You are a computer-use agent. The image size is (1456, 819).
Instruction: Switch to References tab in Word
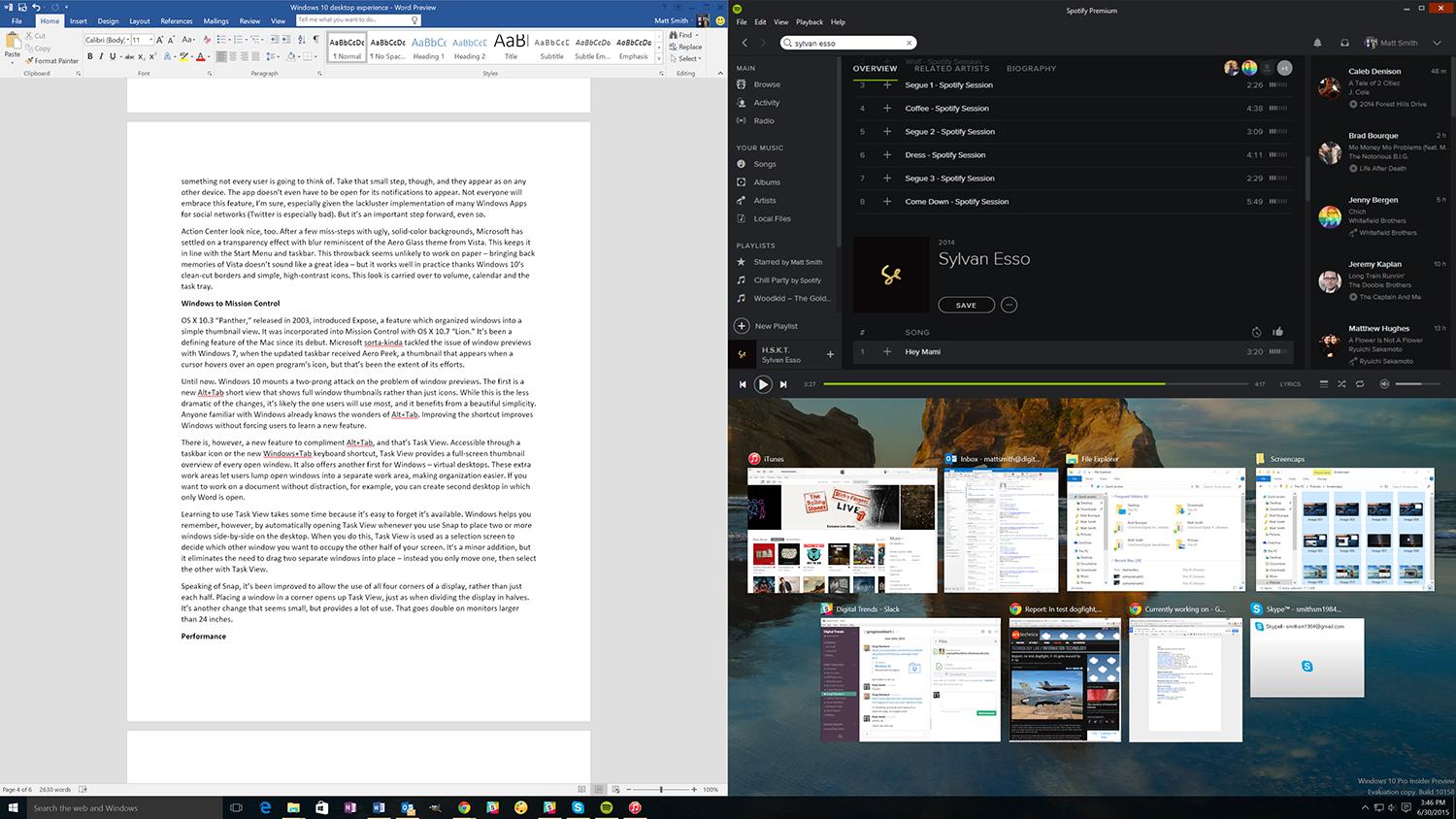tap(177, 20)
